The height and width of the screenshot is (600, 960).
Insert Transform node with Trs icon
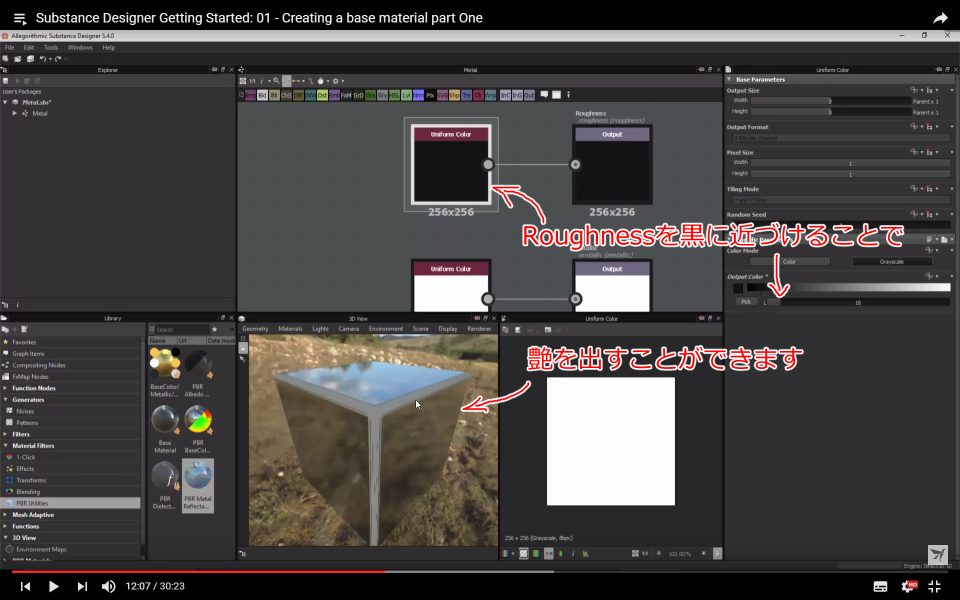pos(466,95)
